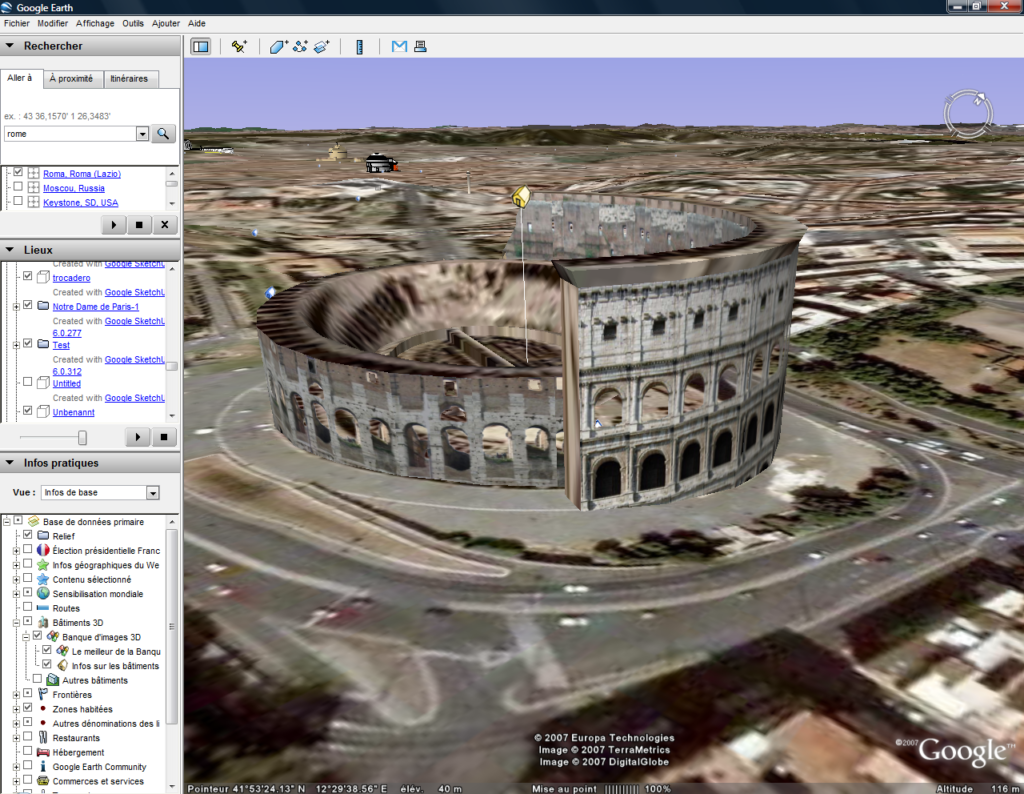Click the French flag election layer icon

click(x=43, y=550)
